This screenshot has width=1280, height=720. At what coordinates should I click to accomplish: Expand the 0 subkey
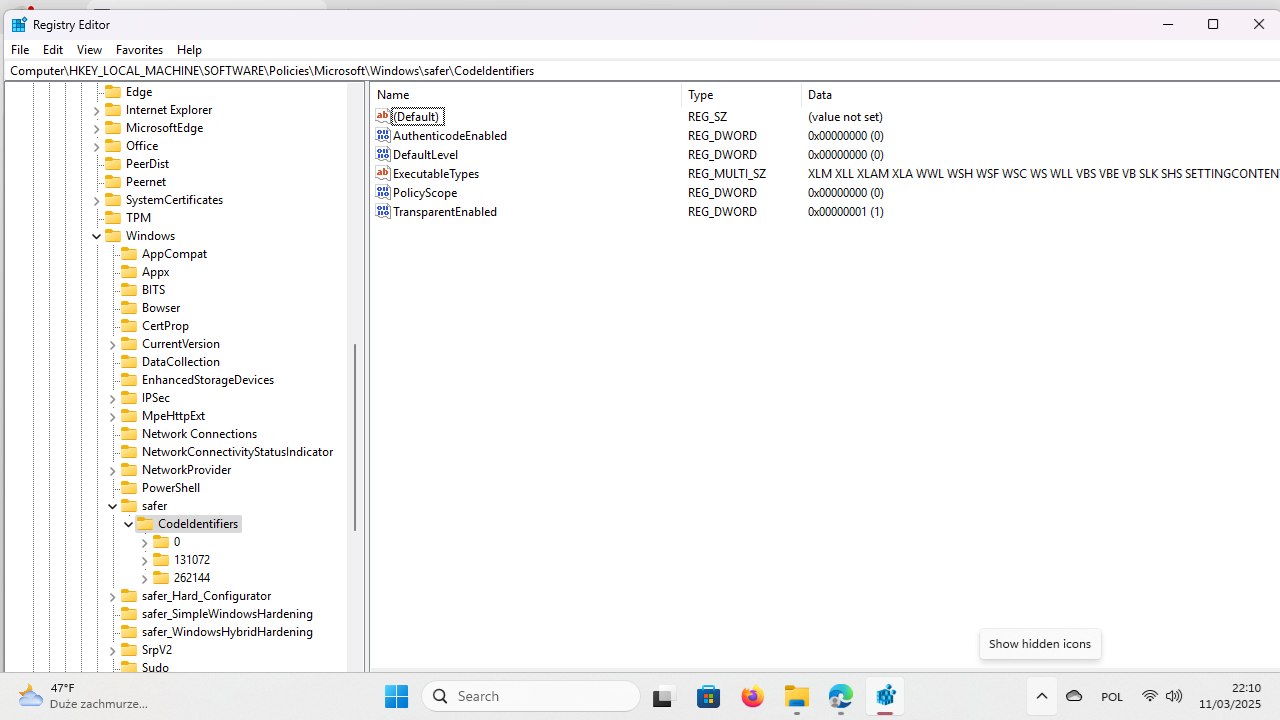click(x=145, y=542)
